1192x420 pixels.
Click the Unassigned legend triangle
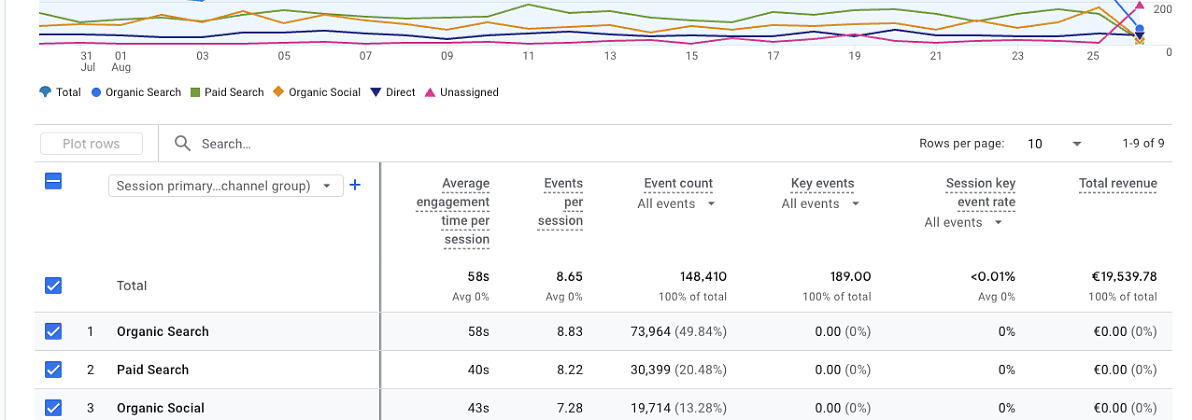pos(430,92)
